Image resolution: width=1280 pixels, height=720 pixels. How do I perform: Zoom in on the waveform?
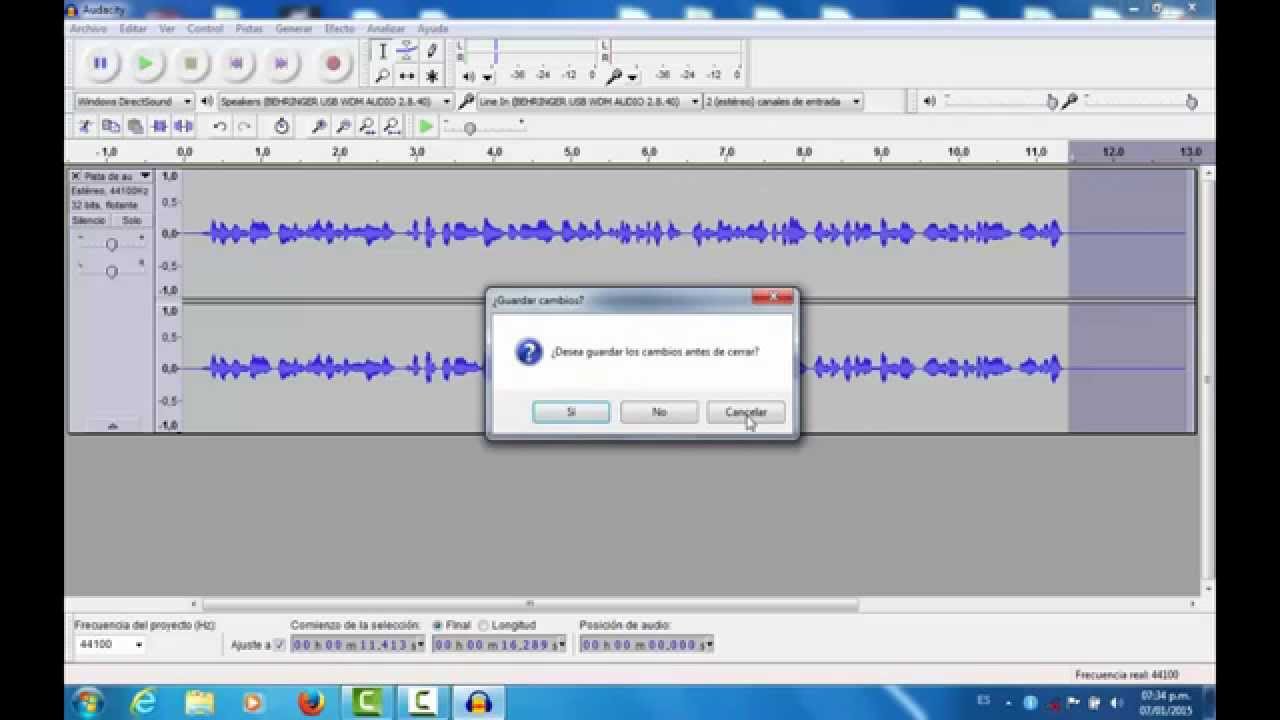[318, 126]
